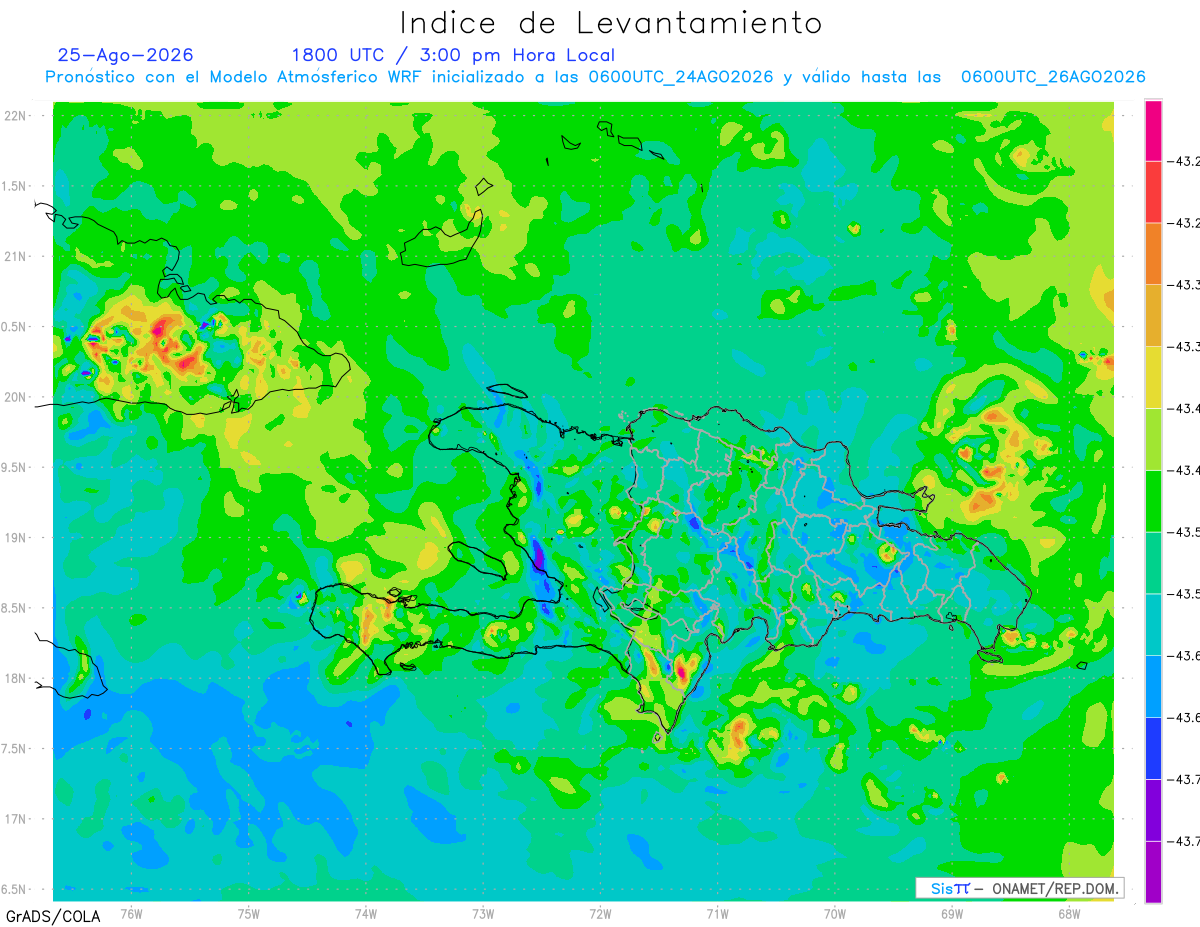Image resolution: width=1200 pixels, height=927 pixels.
Task: Select the sea-green swatch in the legend
Action: coord(1153,562)
